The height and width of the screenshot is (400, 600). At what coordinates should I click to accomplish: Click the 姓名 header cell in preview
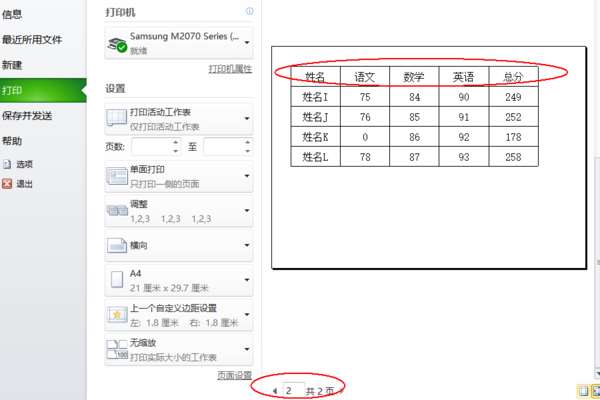(x=315, y=77)
